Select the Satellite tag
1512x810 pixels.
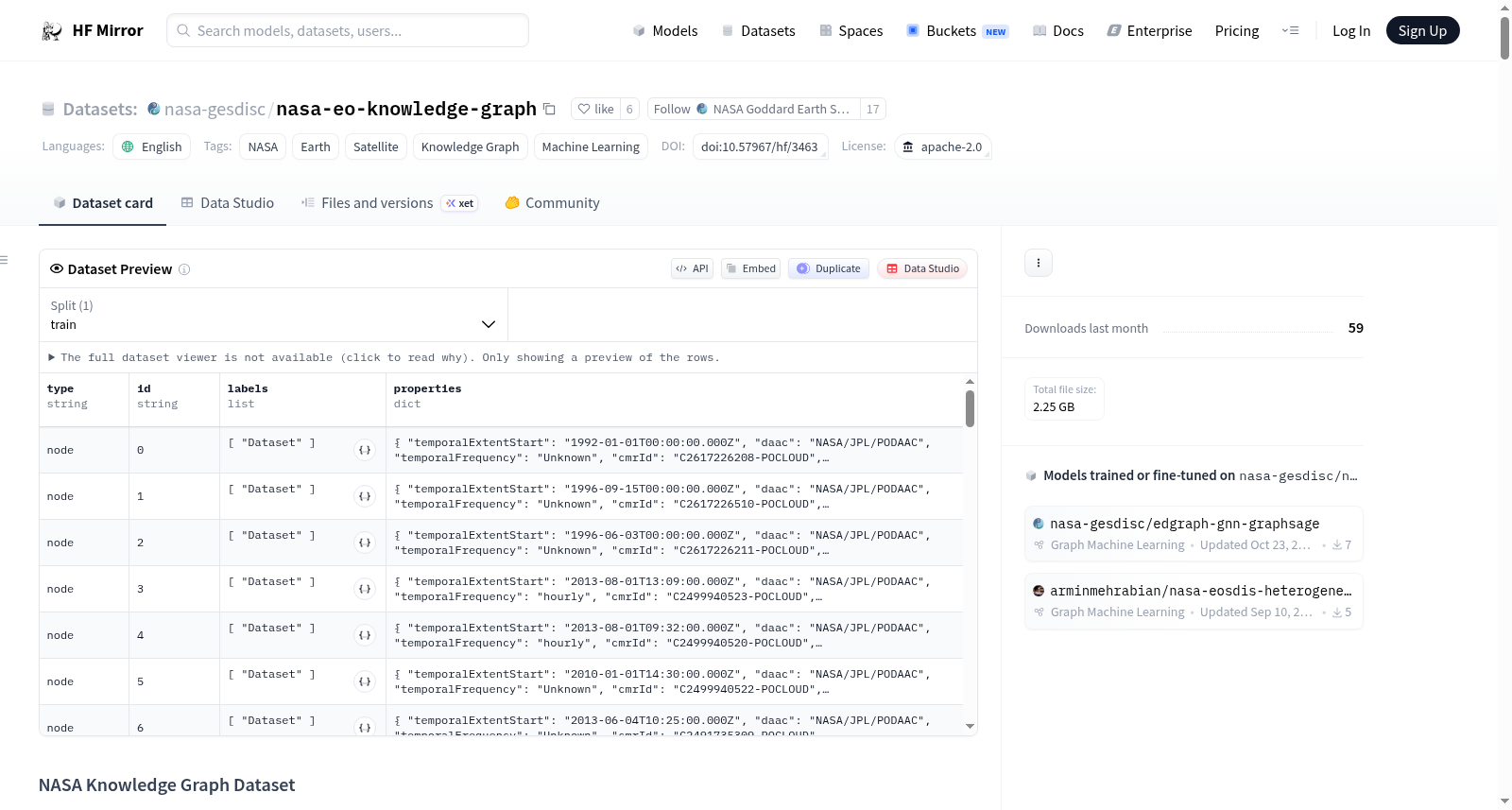coord(376,146)
